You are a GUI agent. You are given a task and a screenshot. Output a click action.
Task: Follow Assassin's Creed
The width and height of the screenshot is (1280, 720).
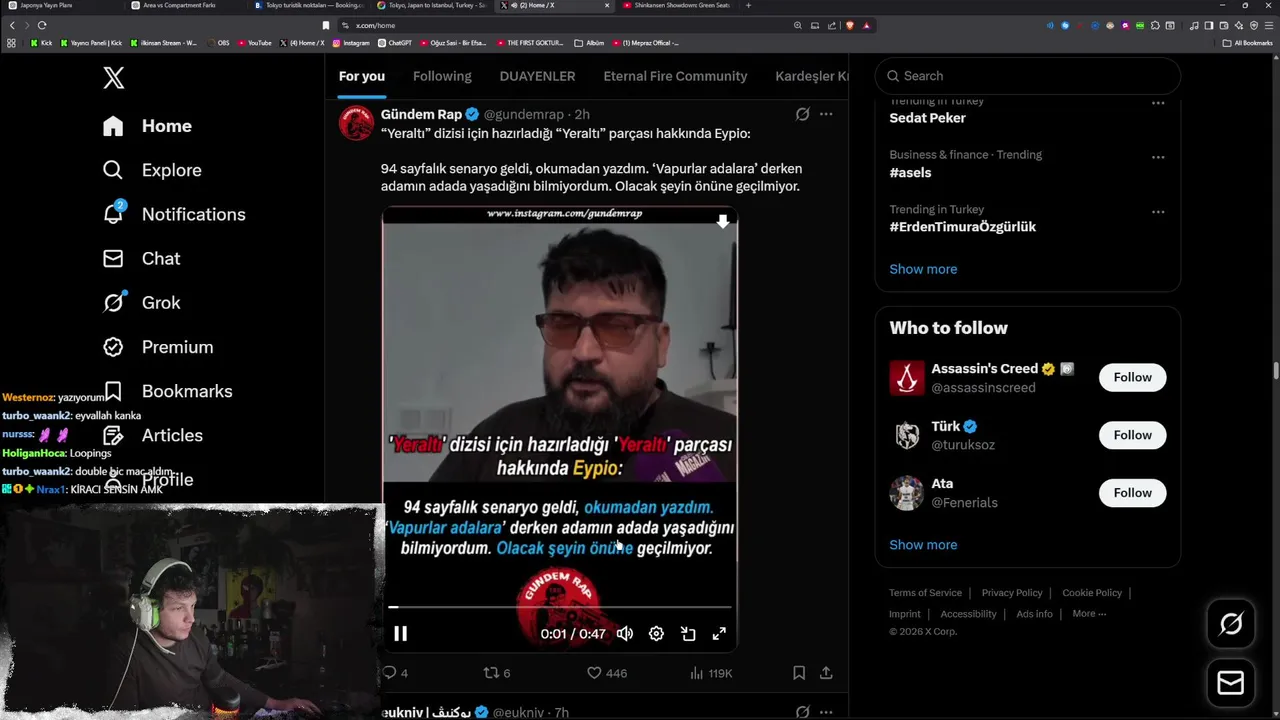(x=1132, y=377)
